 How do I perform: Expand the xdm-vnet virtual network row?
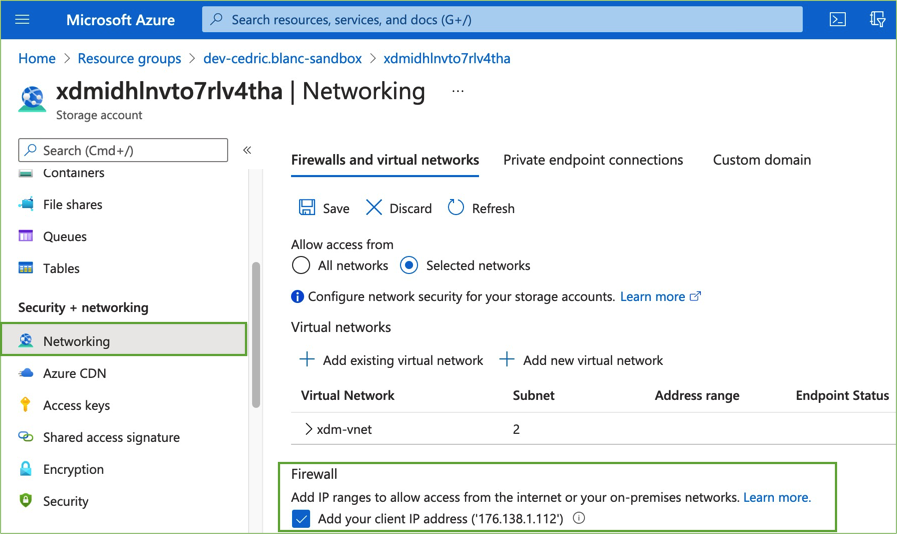[308, 429]
